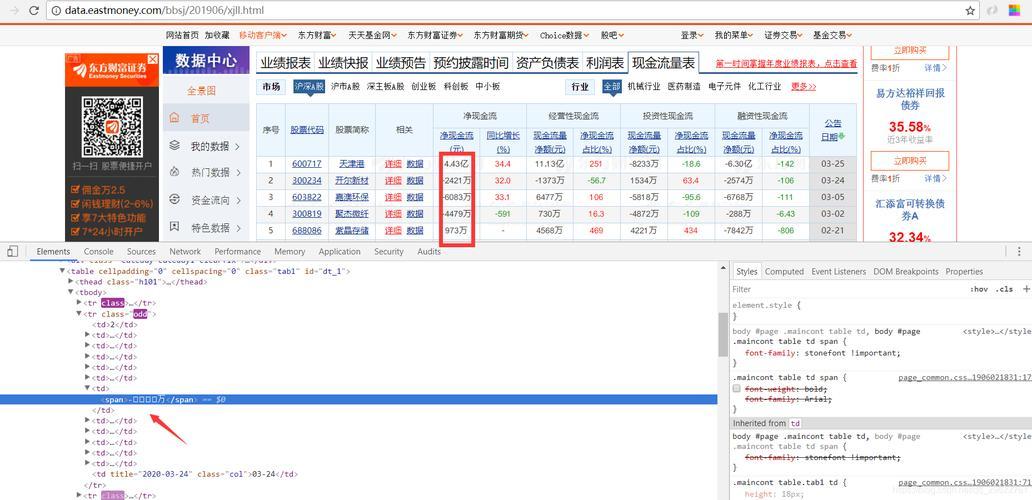
Task: Collapse the td containing the selected span
Action: pos(88,389)
